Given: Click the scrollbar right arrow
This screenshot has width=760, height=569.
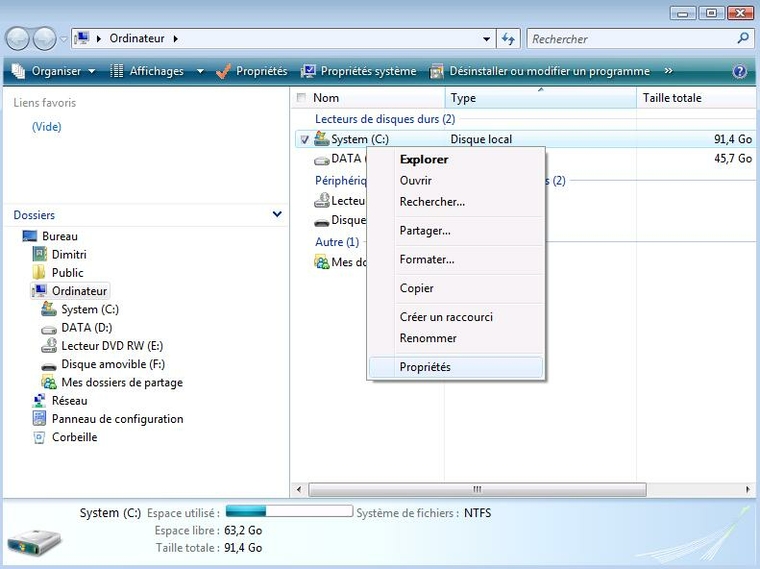Looking at the screenshot, I should pyautogui.click(x=748, y=490).
